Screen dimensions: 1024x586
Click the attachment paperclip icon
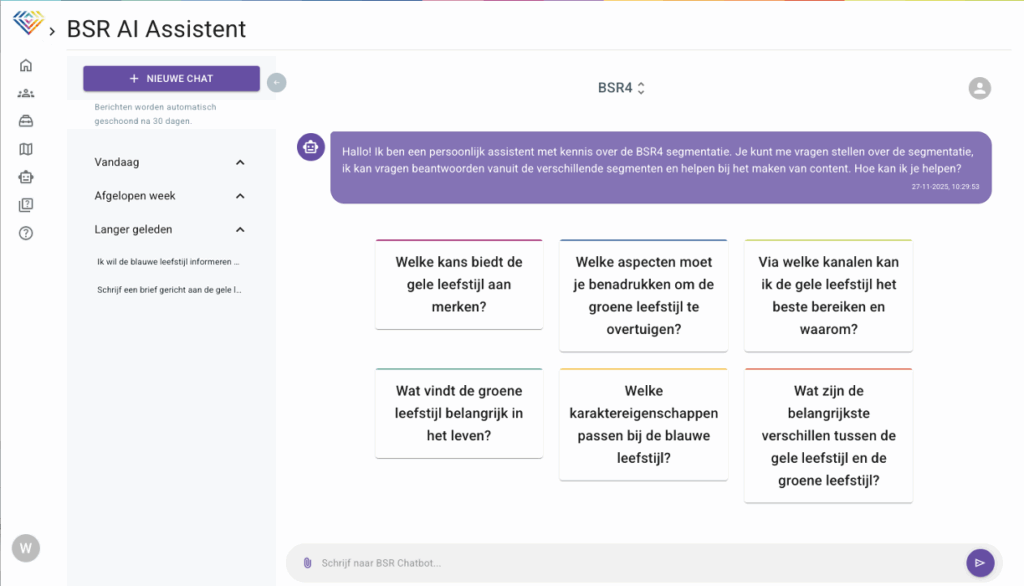point(307,563)
